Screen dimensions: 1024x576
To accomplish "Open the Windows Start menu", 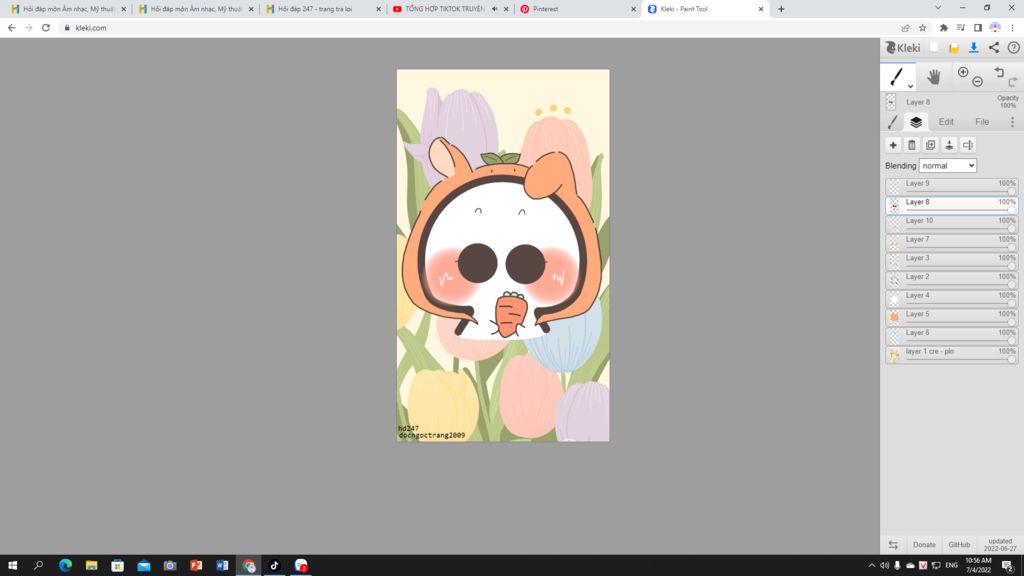I will (12, 566).
